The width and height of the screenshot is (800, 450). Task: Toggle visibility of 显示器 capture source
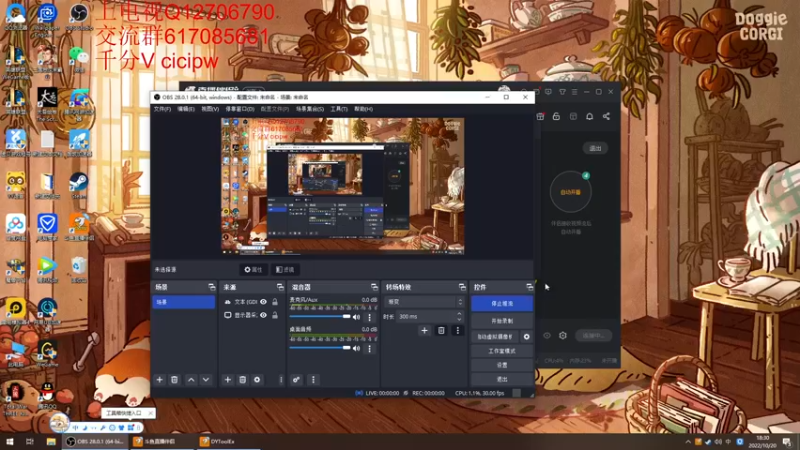coord(263,315)
